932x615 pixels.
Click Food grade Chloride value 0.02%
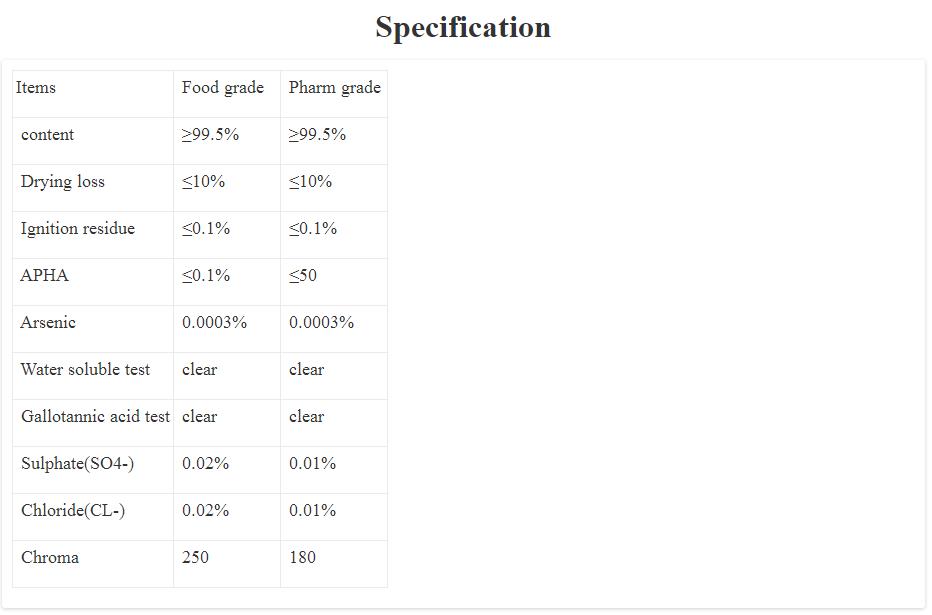206,510
